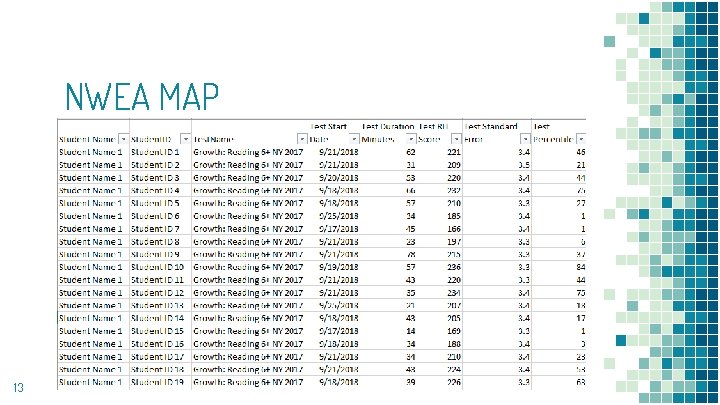720x405 pixels.
Task: Open the Test Duration Minutes filter dropdown
Action: (x=411, y=139)
